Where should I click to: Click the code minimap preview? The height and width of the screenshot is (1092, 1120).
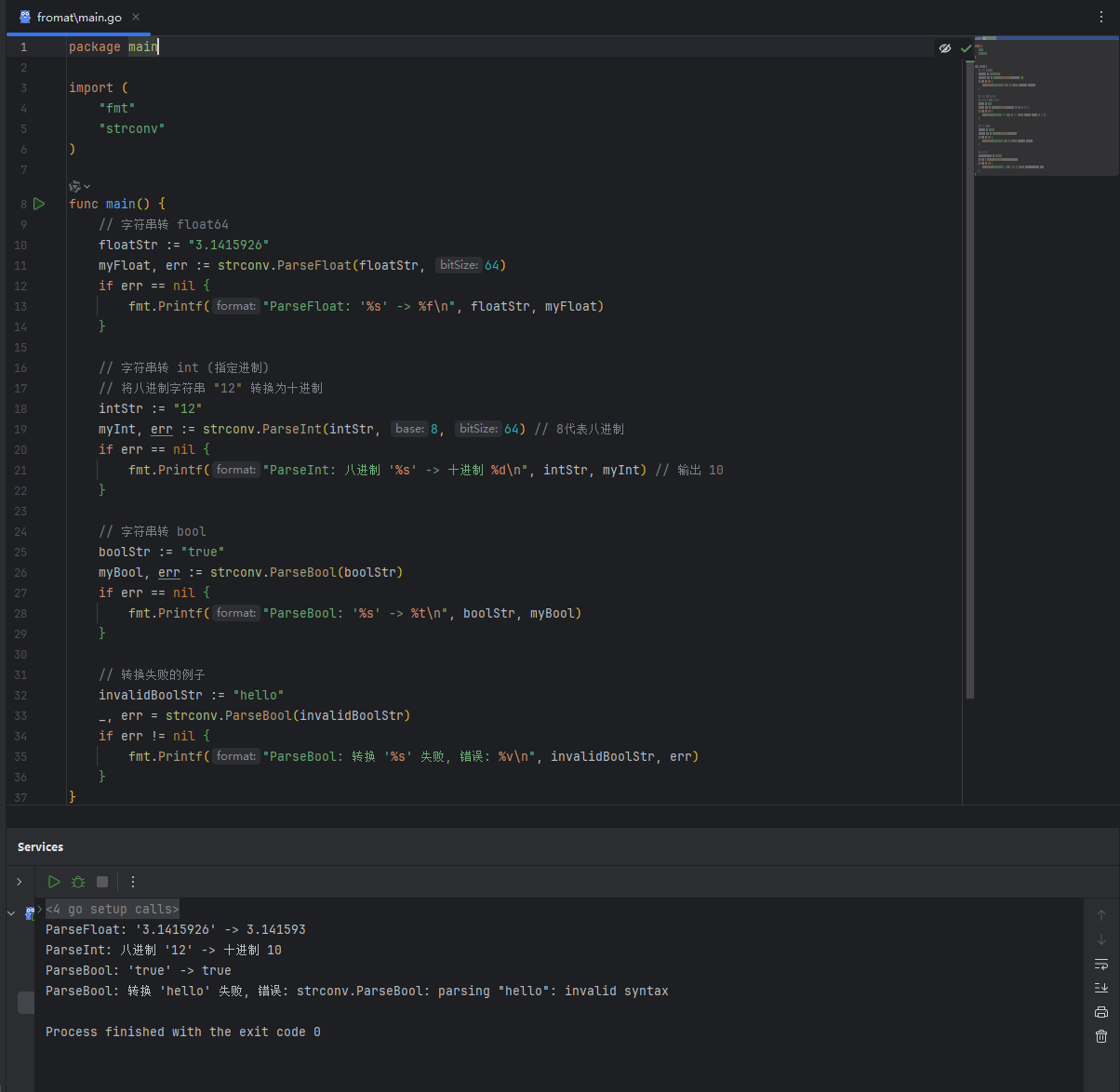[1047, 107]
